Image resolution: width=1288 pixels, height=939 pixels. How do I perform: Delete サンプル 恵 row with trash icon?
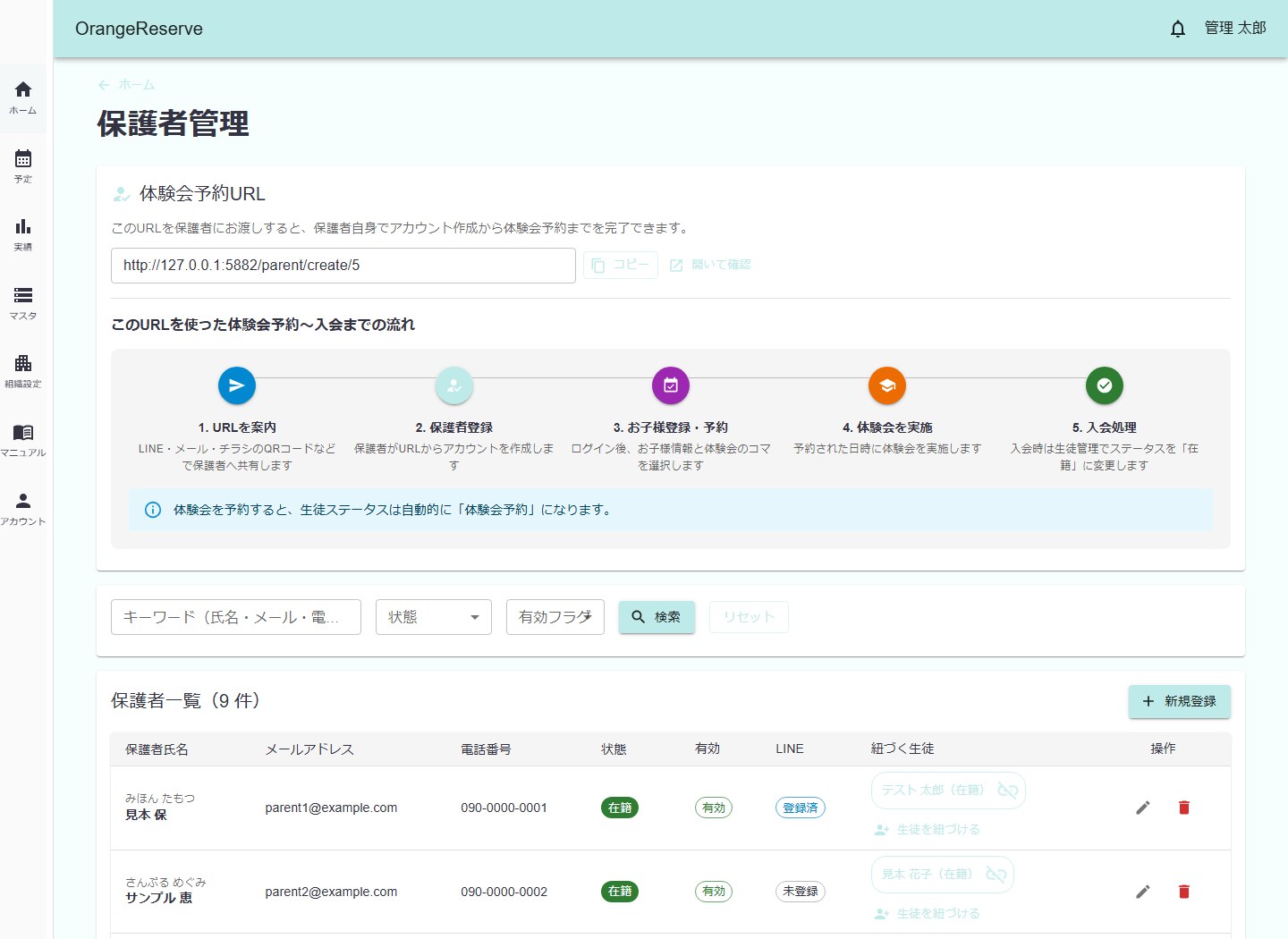point(1184,892)
